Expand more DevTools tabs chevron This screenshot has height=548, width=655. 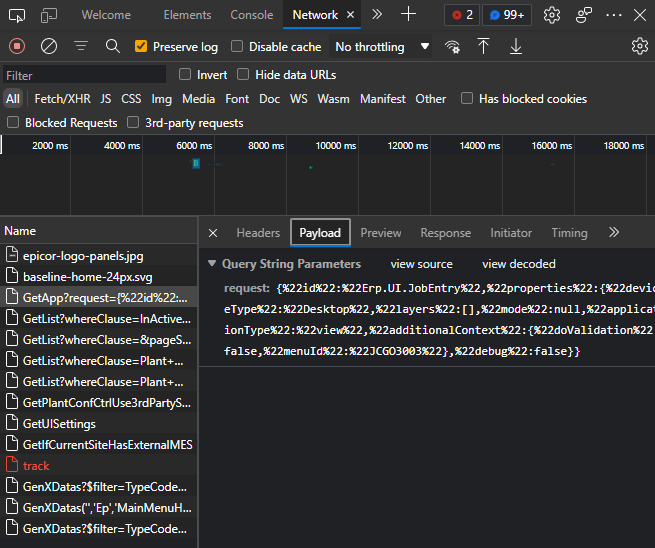(x=376, y=15)
